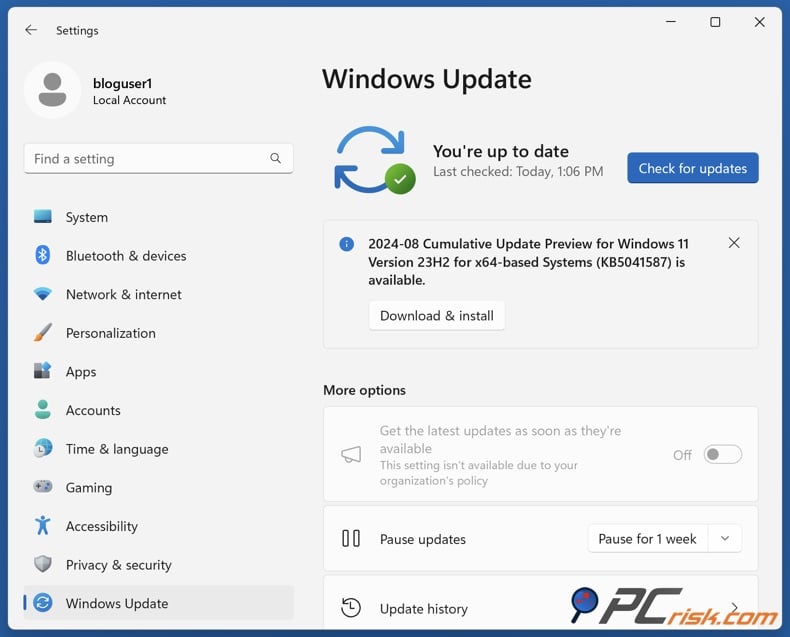Open Personalization settings
This screenshot has width=790, height=637.
[x=159, y=333]
